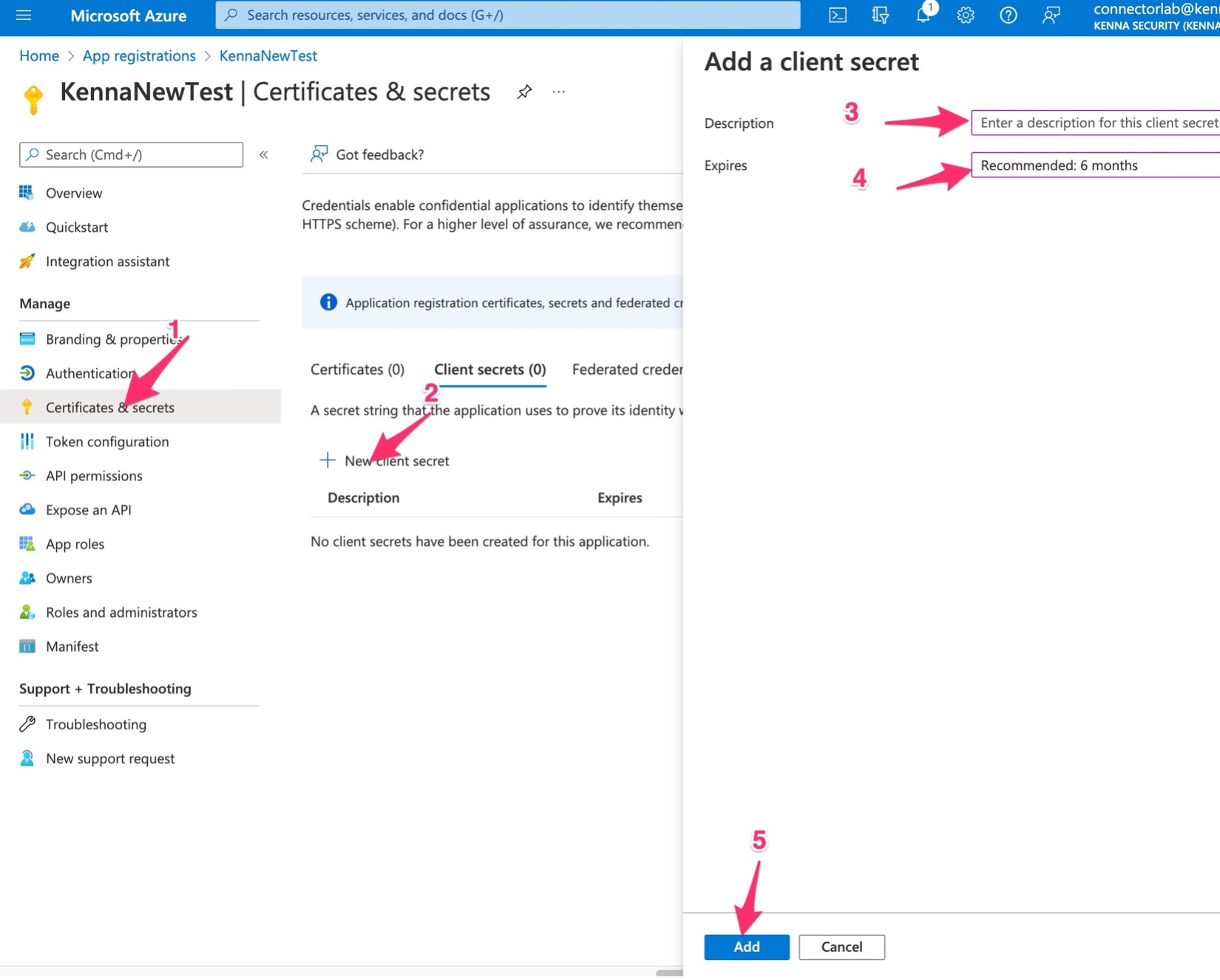Go to API permissions
The width and height of the screenshot is (1220, 980).
click(94, 475)
